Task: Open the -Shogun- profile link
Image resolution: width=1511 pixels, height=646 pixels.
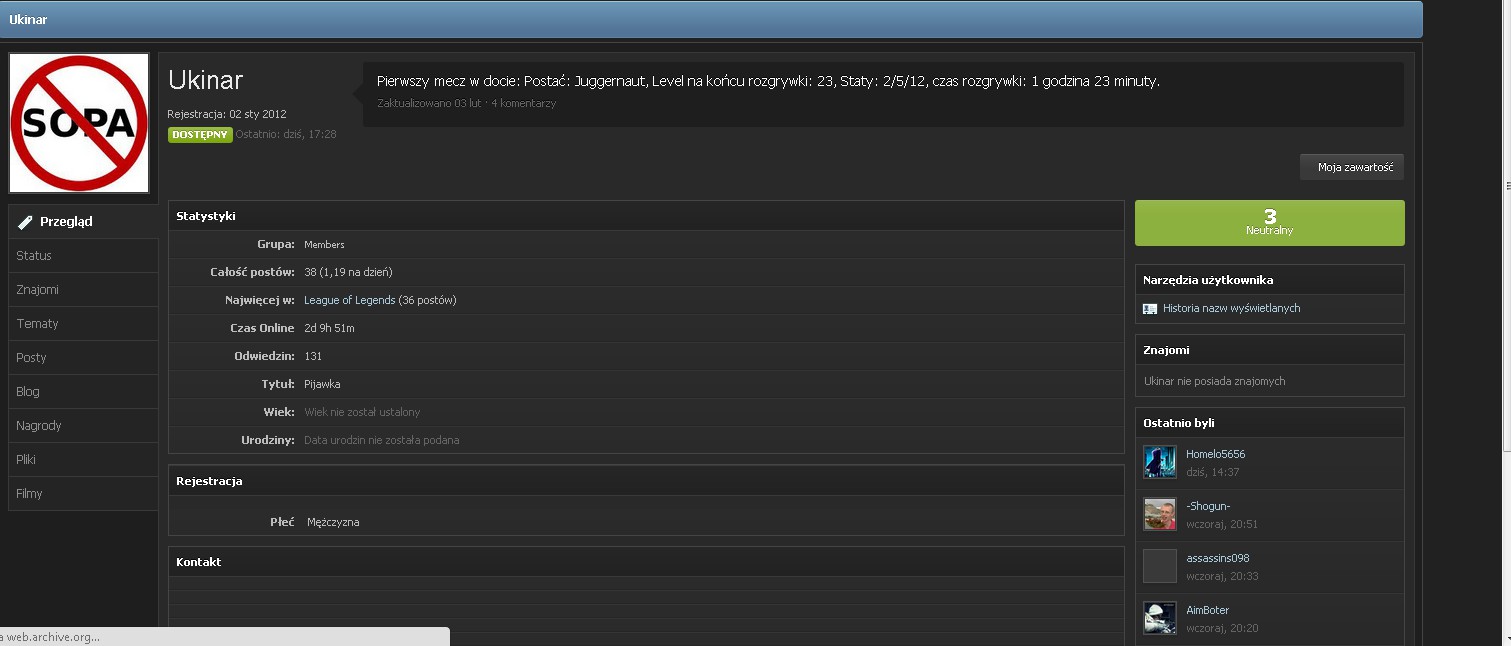Action: point(1208,506)
